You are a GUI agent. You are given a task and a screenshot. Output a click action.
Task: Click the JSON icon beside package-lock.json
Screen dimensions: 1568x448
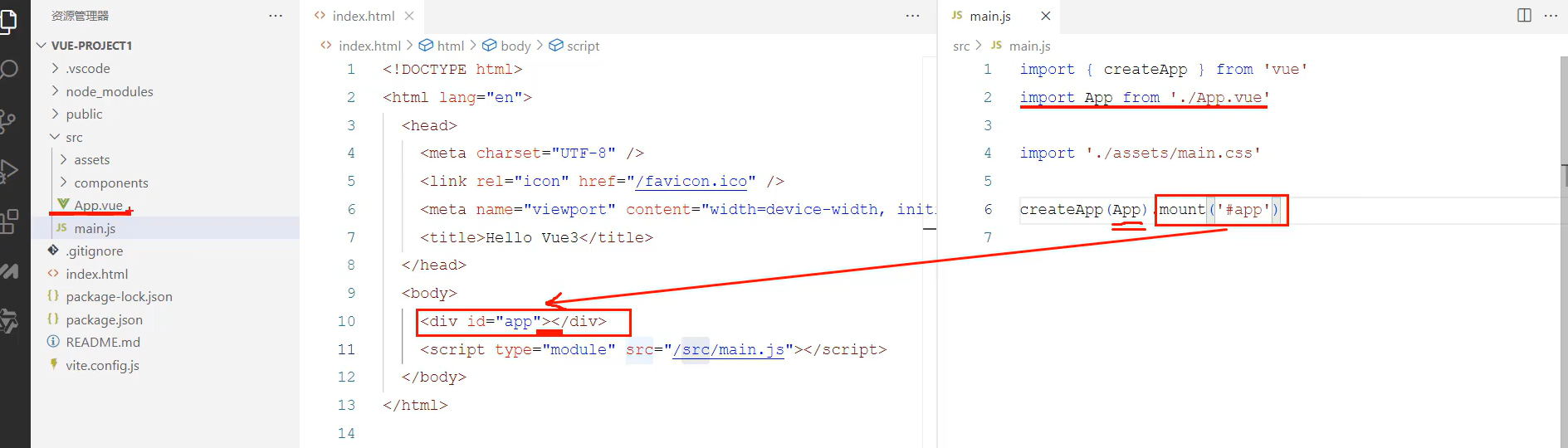53,295
